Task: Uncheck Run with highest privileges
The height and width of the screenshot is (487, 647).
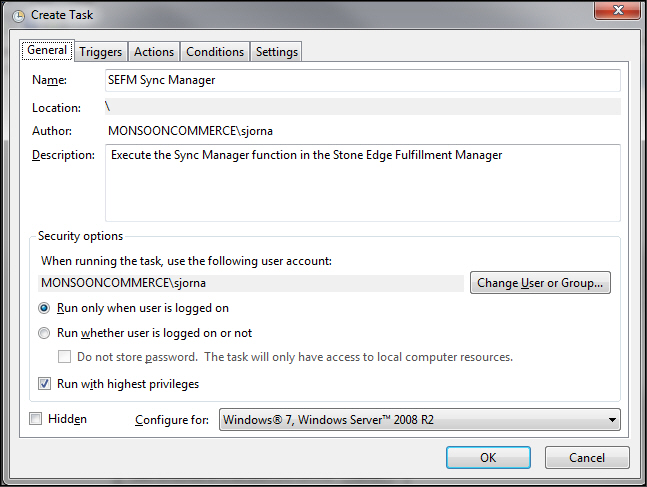Action: coord(45,384)
